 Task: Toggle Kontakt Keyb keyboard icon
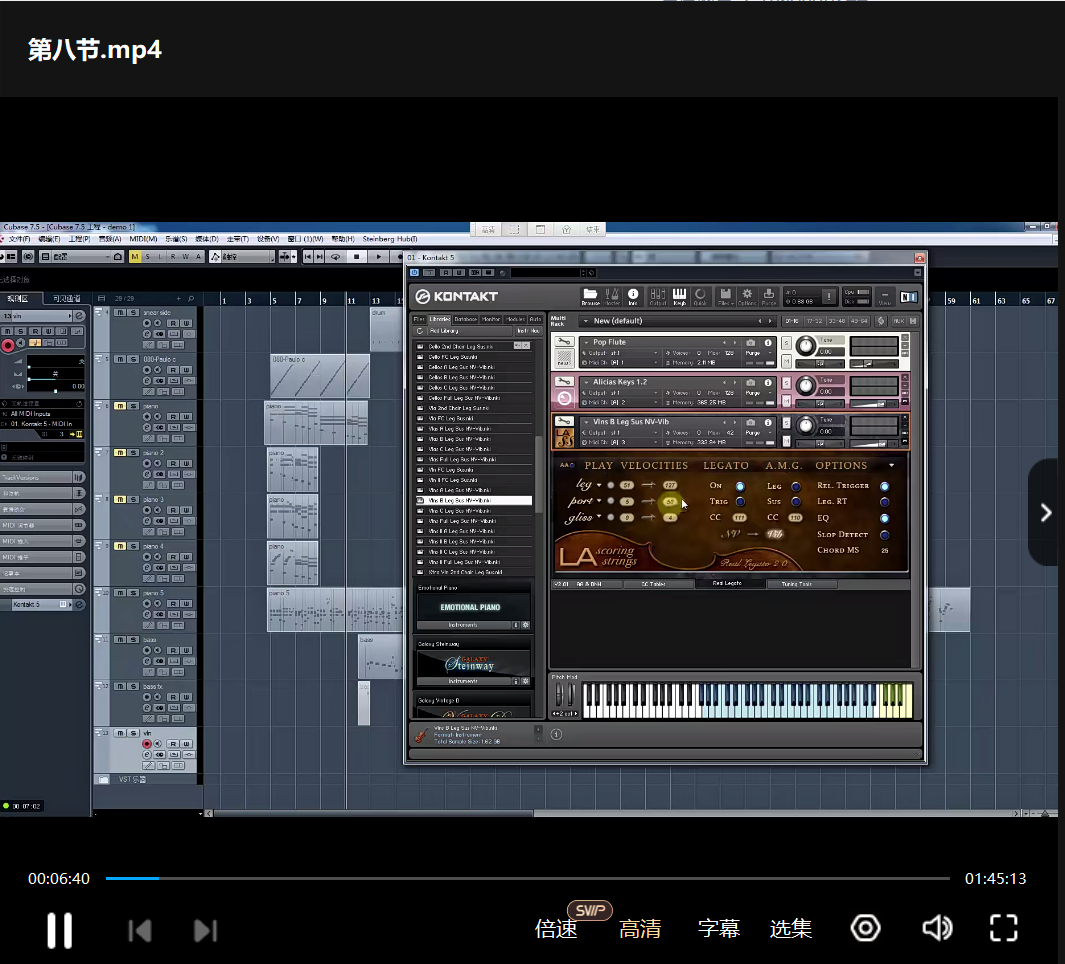click(679, 296)
